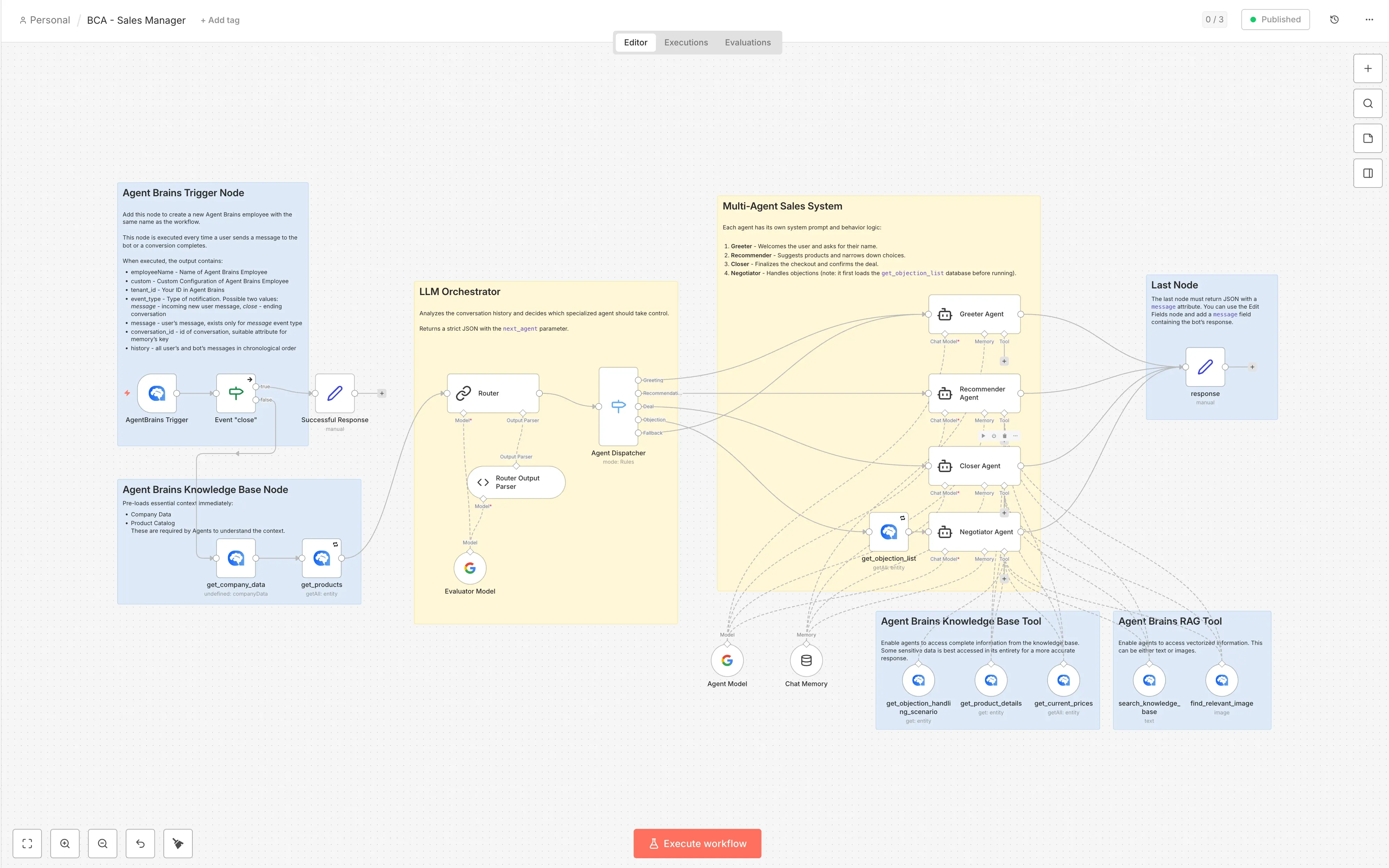Select the Evaluator Model Google node

470,568
